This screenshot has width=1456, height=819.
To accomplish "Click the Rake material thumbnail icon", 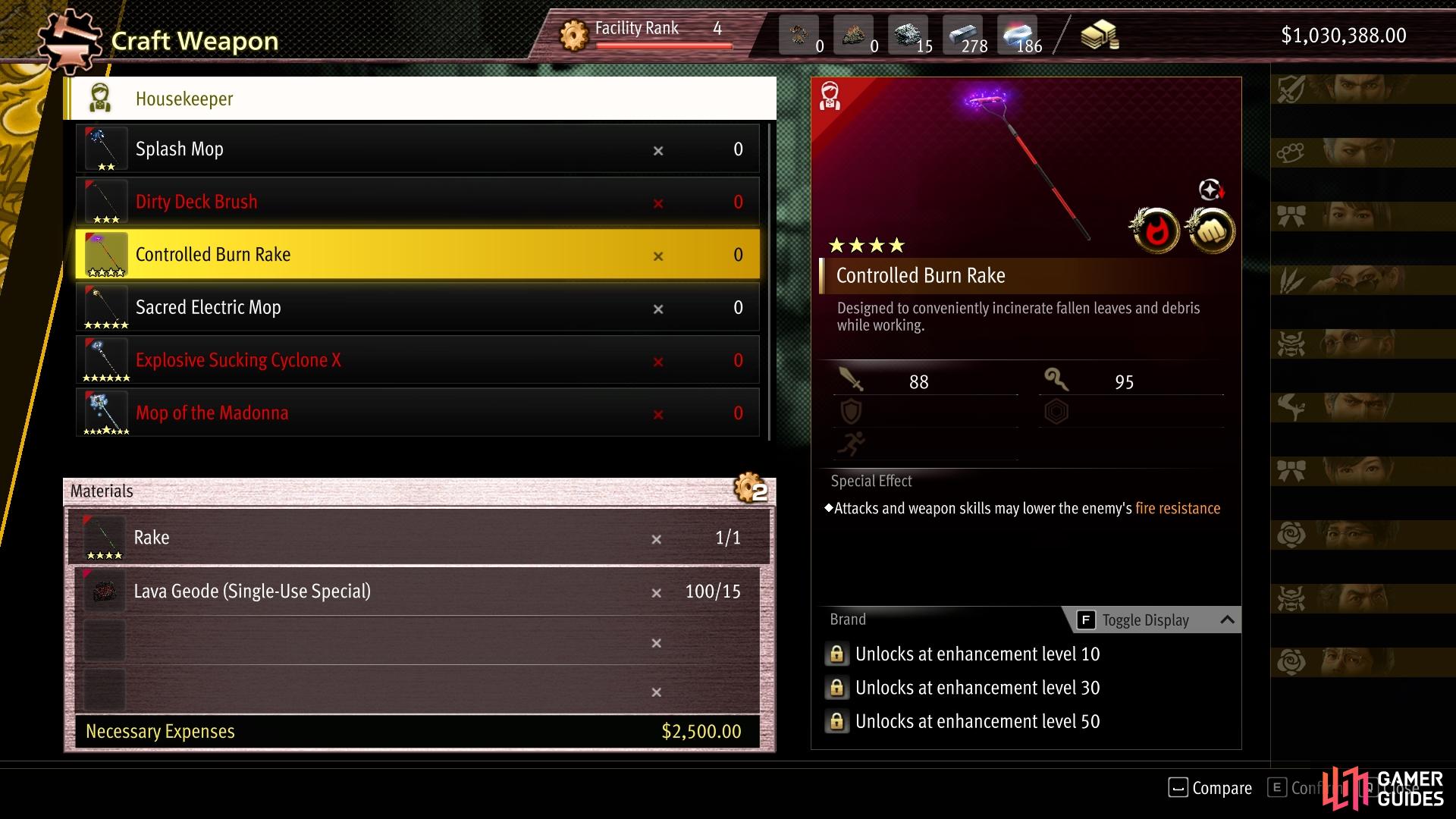I will point(104,538).
